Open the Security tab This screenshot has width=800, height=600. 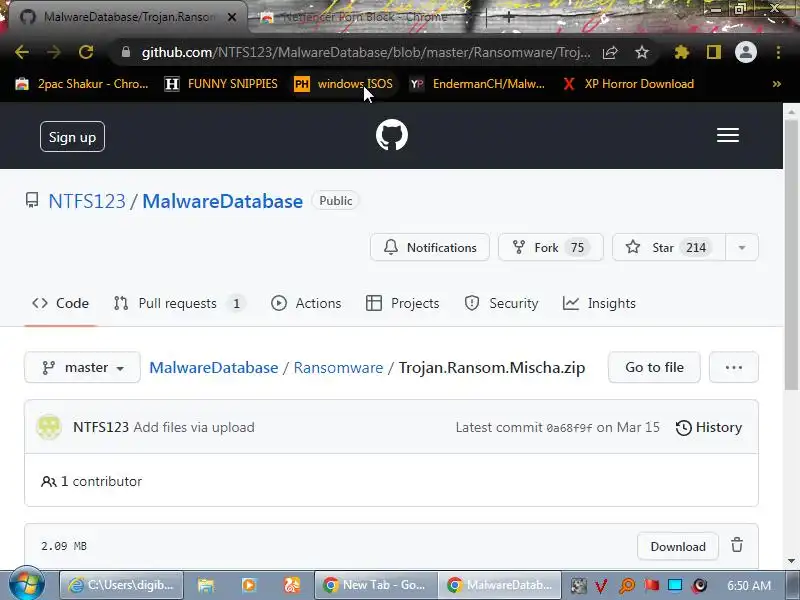tap(501, 303)
